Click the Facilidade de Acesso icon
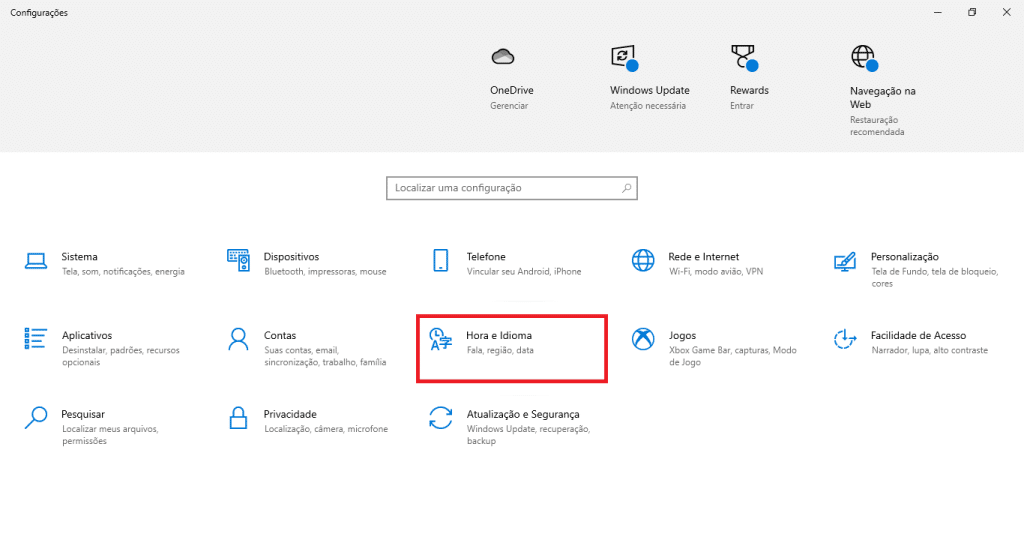The height and width of the screenshot is (546, 1024). (845, 339)
